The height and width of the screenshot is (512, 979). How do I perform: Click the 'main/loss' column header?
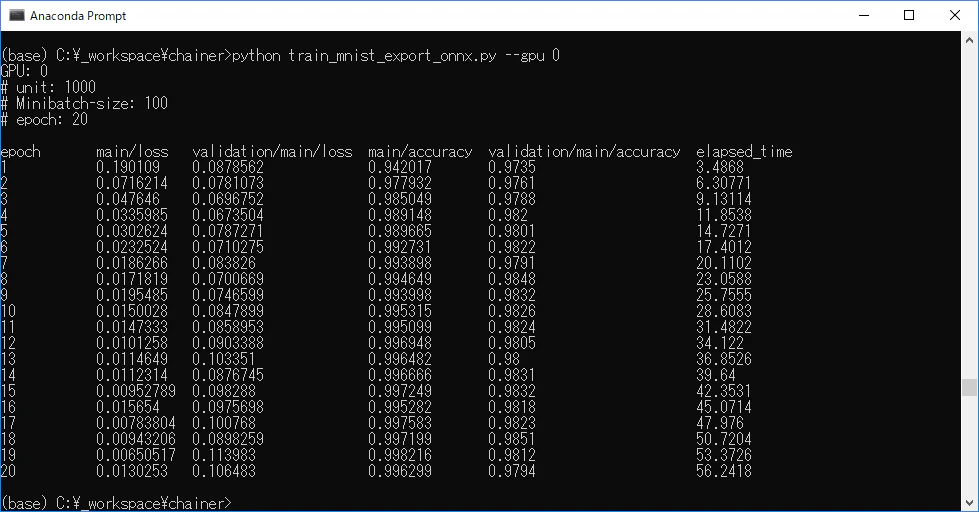tap(132, 152)
